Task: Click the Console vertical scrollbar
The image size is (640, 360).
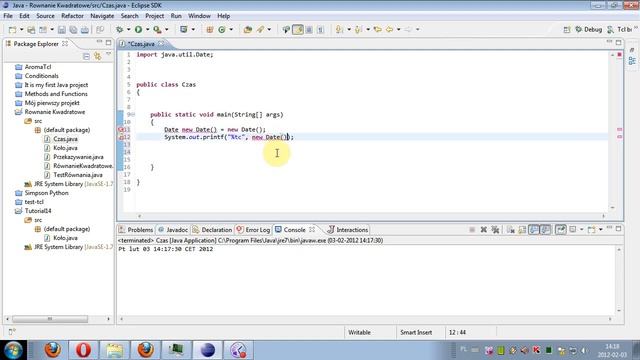Action: tap(619, 280)
